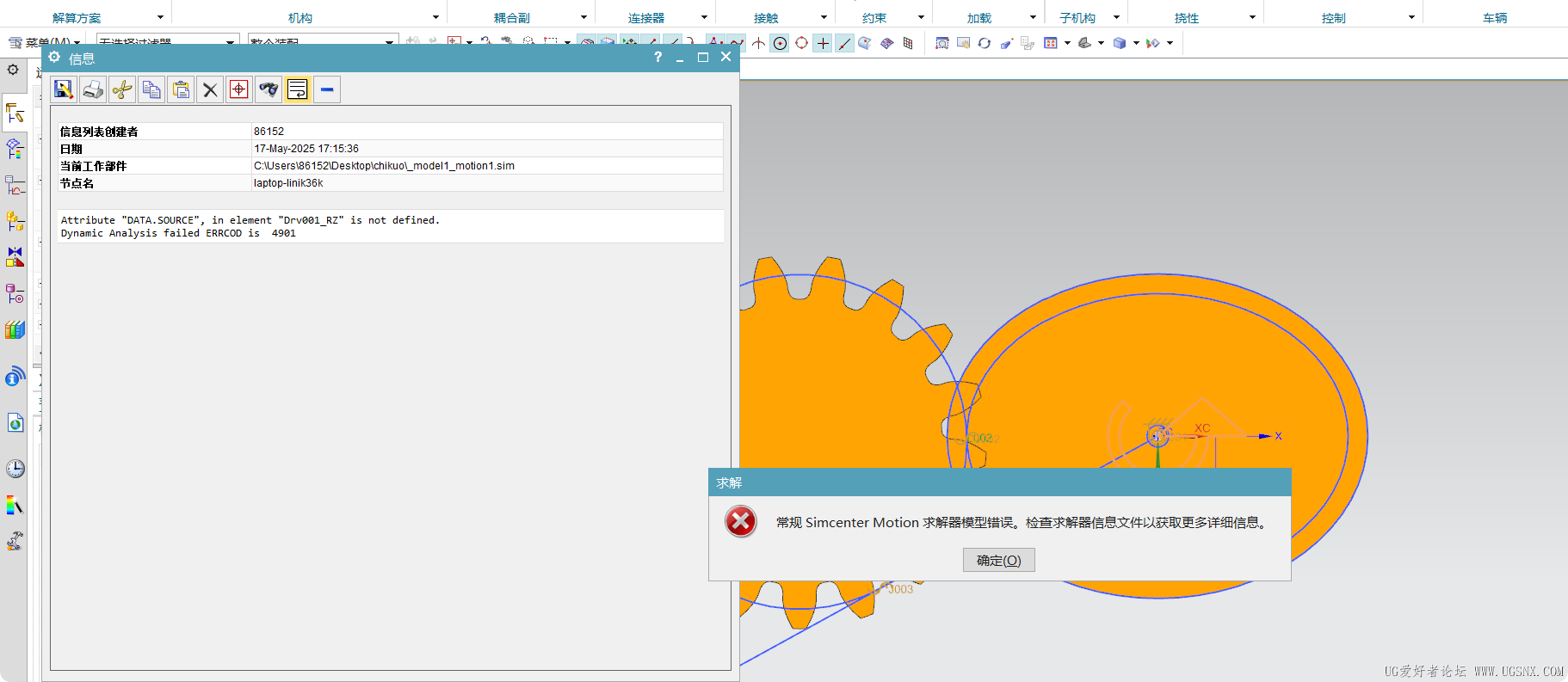Viewport: 1568px width, 682px height.
Task: Toggle the quadrant point snap option
Action: pos(801,43)
